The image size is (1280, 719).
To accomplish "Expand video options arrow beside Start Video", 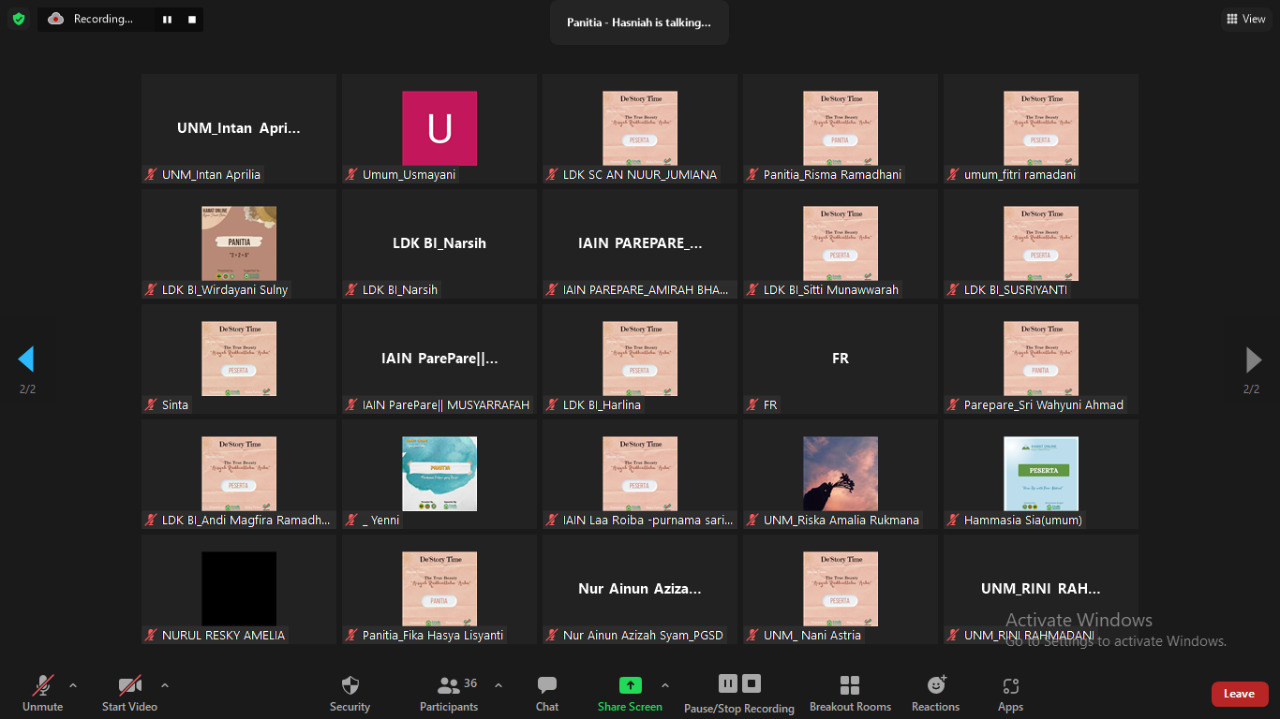I will (165, 685).
